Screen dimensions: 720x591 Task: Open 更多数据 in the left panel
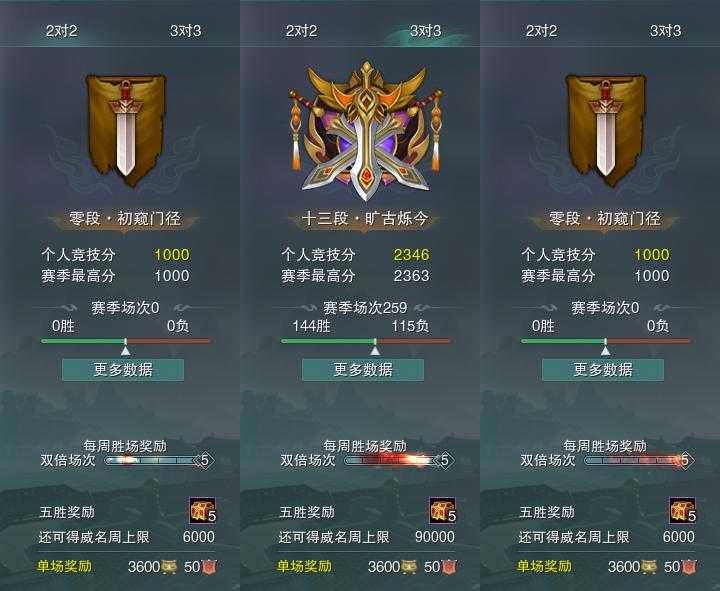pos(123,370)
